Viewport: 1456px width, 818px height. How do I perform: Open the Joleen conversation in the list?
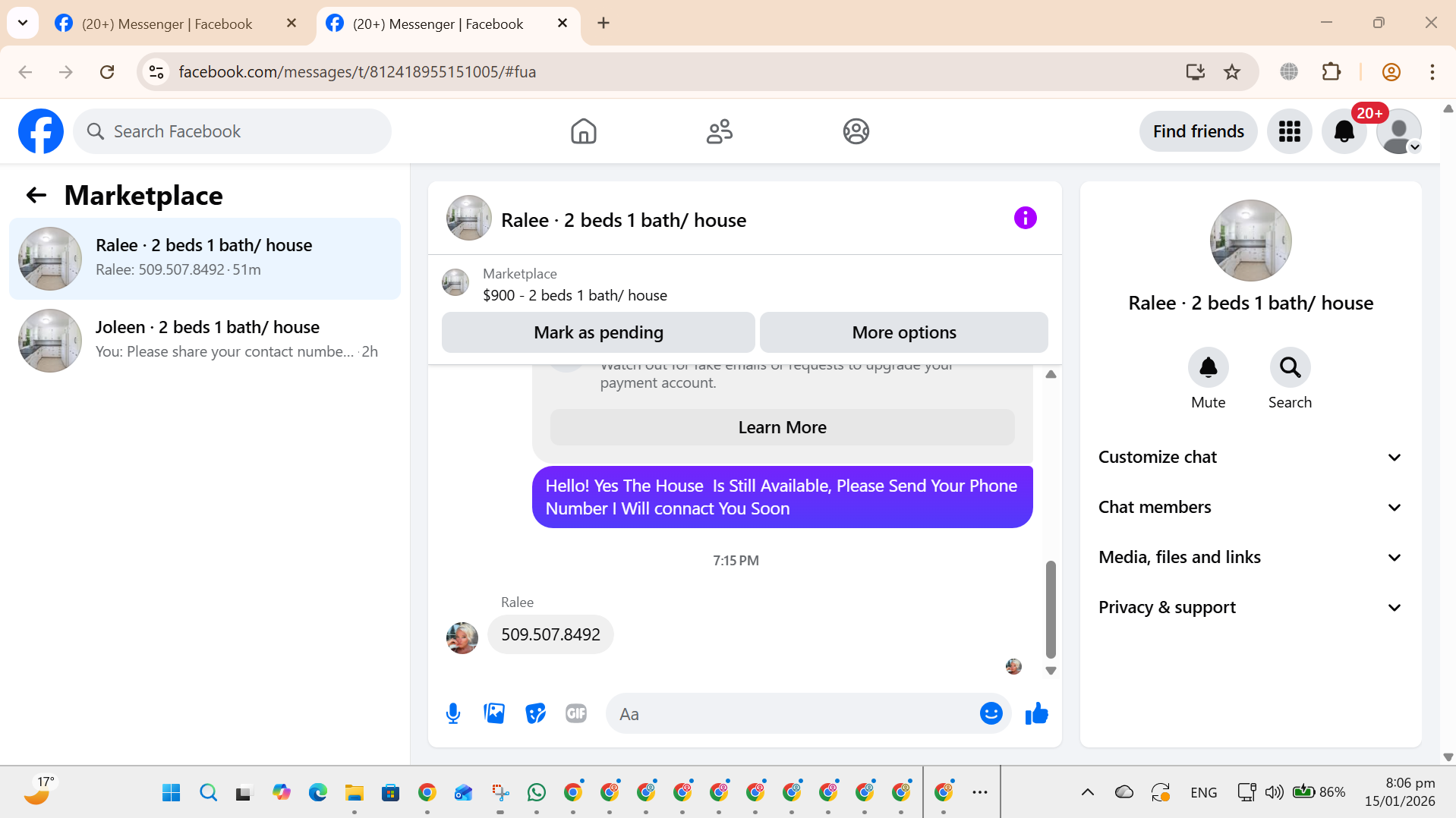click(x=205, y=340)
